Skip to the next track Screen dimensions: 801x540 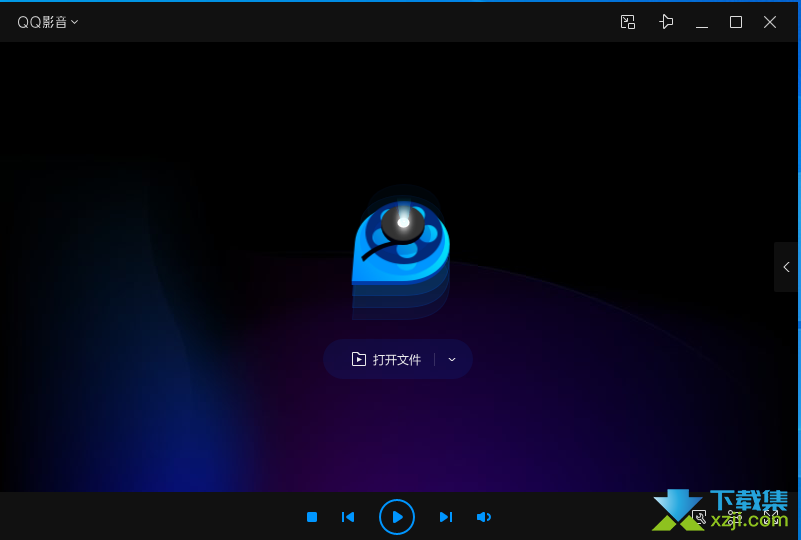[x=446, y=517]
